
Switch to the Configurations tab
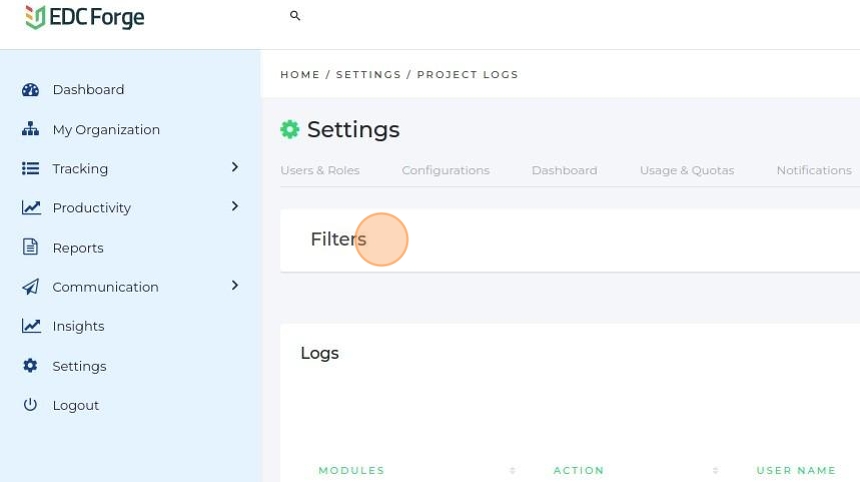pyautogui.click(x=445, y=170)
